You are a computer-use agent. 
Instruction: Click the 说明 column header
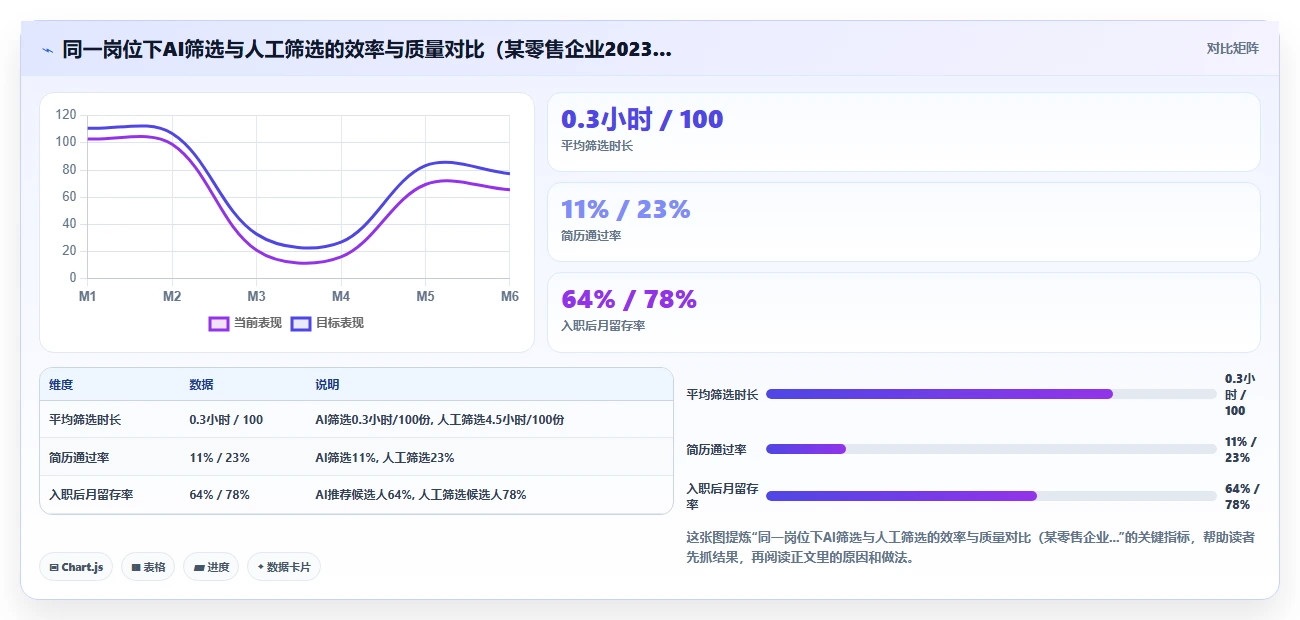327,385
